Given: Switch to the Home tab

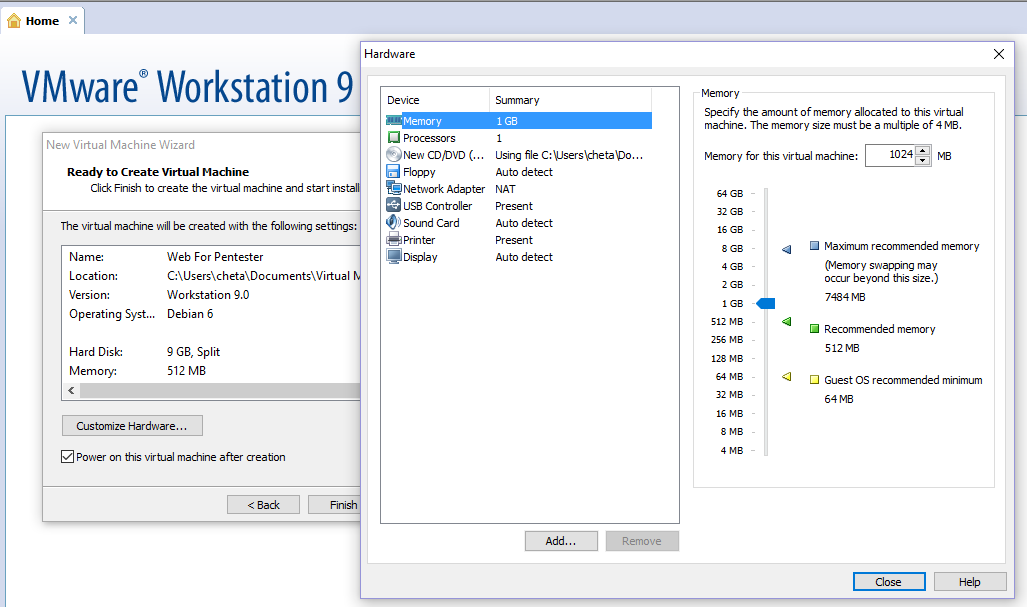Looking at the screenshot, I should coord(42,21).
